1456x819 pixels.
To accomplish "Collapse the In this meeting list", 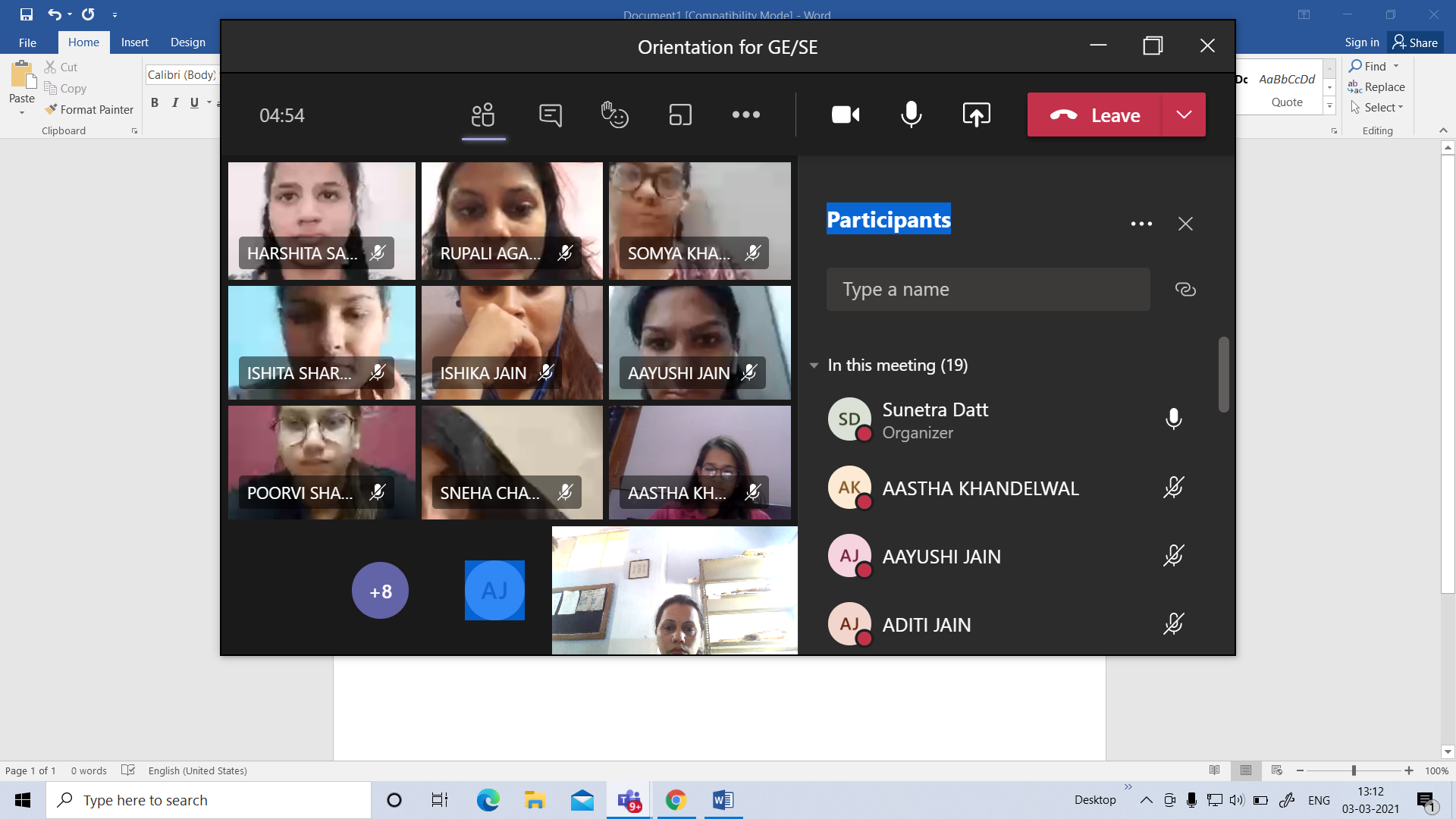I will 814,366.
